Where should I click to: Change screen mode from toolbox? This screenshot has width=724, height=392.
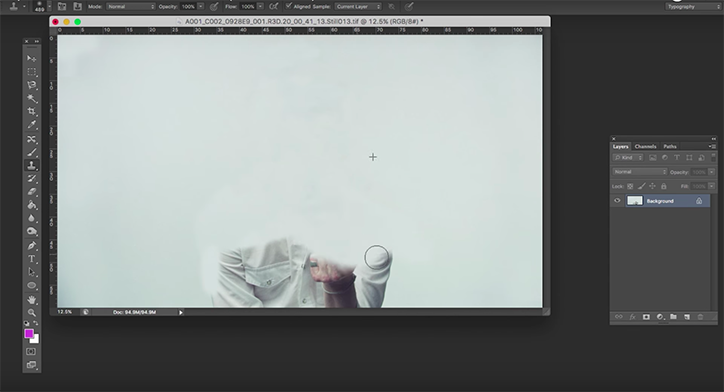pyautogui.click(x=31, y=365)
